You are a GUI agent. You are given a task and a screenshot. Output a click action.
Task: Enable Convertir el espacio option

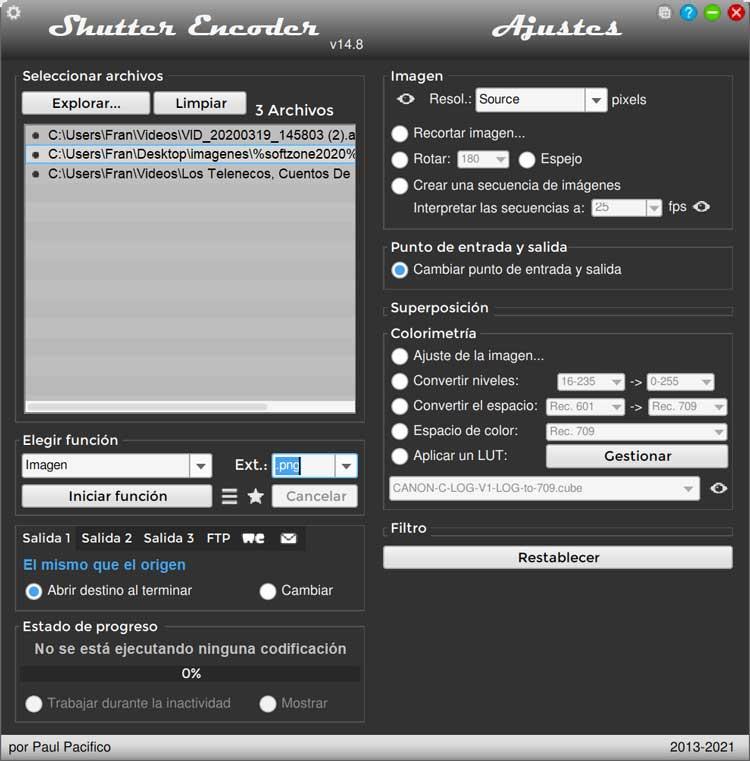(x=400, y=406)
